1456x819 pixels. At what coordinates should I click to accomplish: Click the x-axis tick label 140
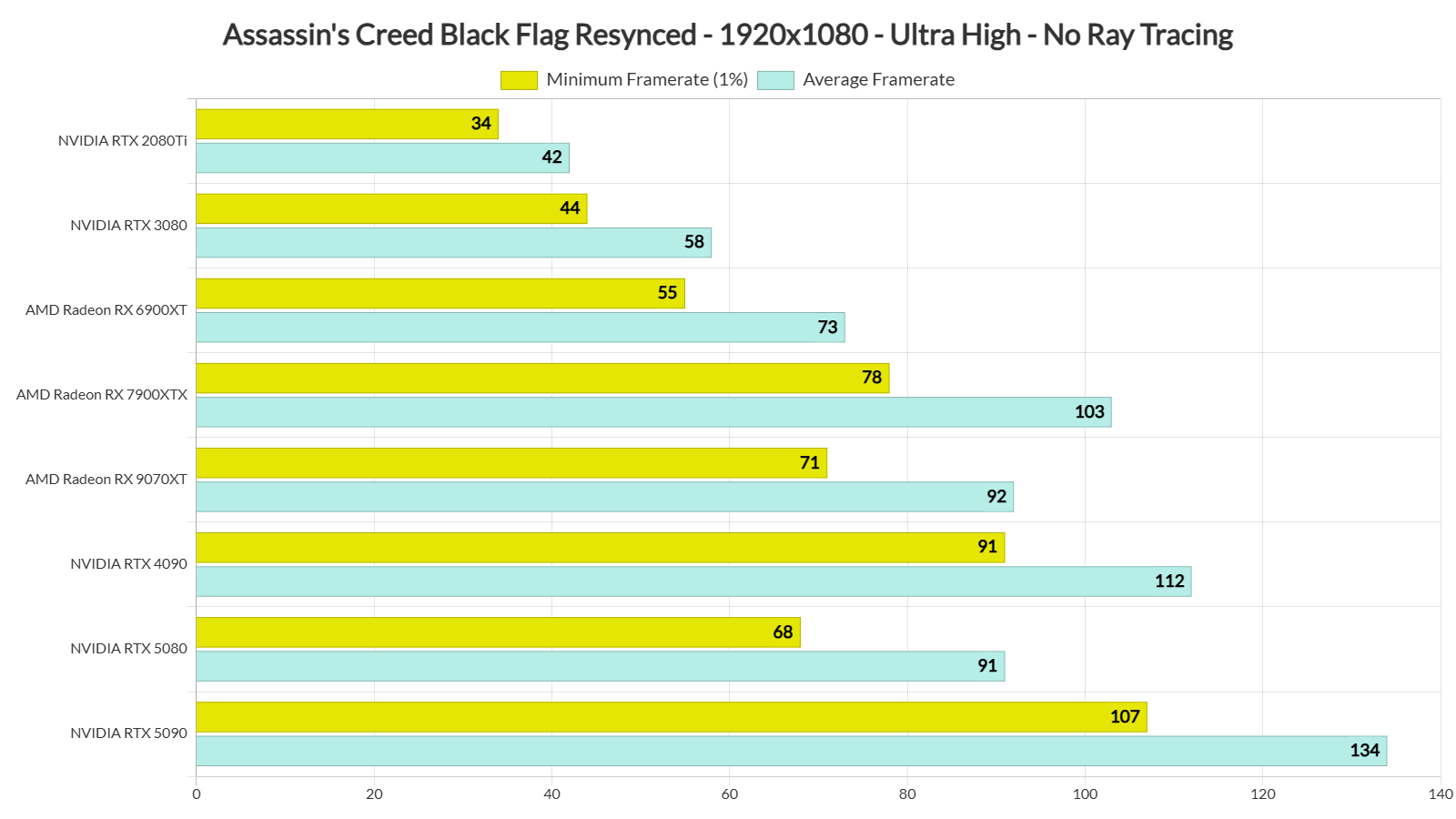click(1441, 794)
